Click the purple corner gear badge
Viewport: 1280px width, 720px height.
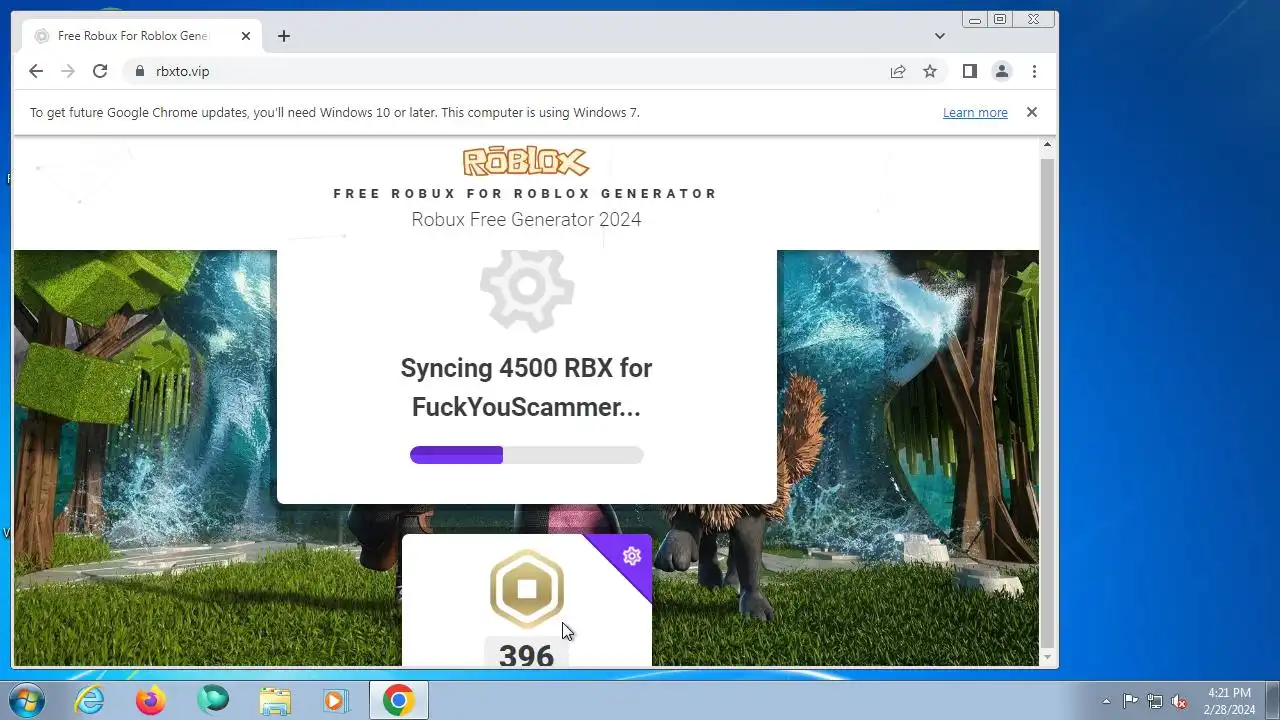pos(631,556)
